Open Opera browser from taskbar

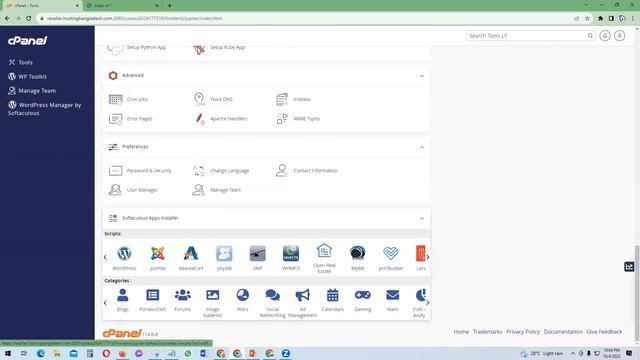106,353
